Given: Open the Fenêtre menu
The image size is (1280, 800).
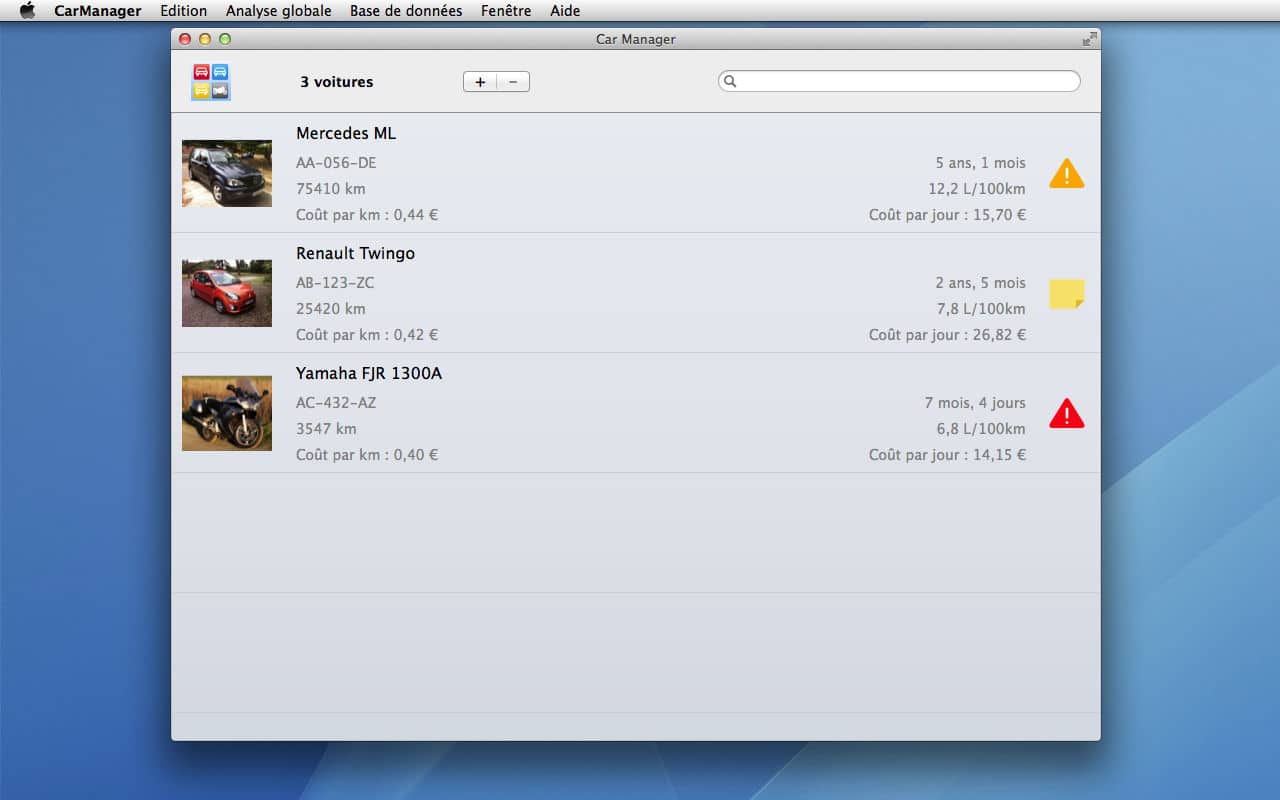Looking at the screenshot, I should click(x=506, y=11).
